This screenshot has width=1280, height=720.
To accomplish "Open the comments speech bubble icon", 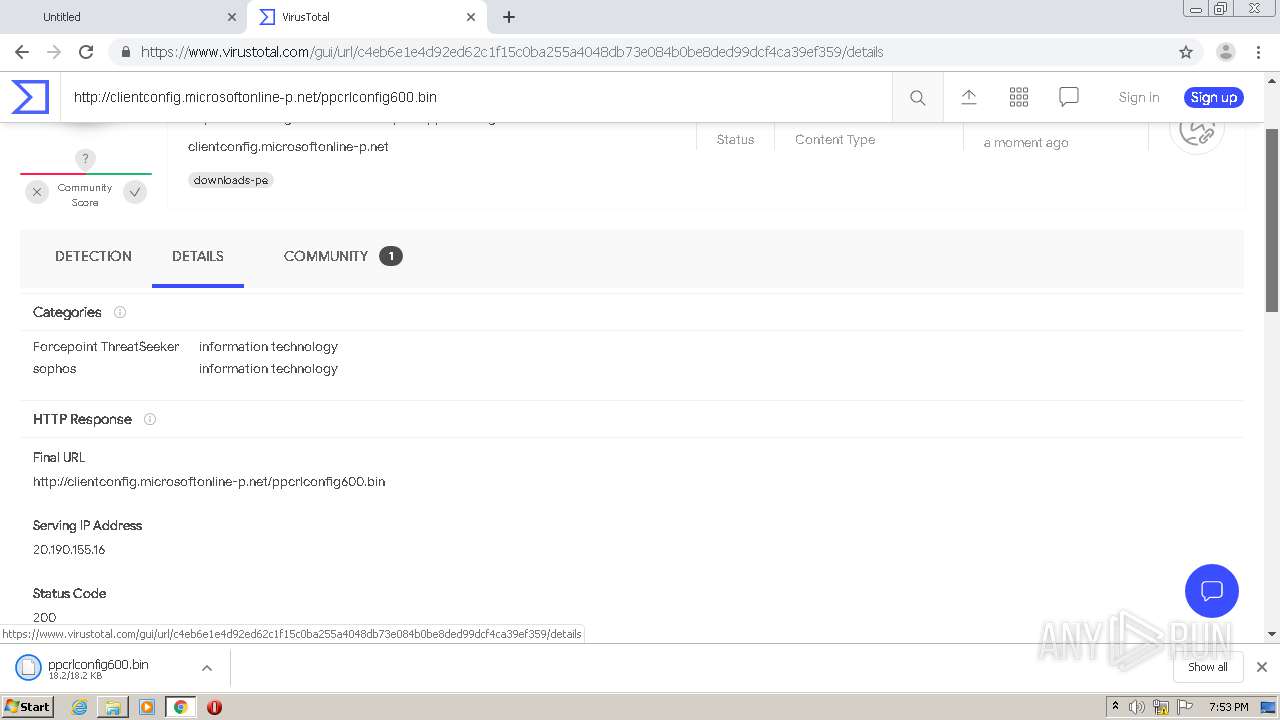I will click(1069, 97).
